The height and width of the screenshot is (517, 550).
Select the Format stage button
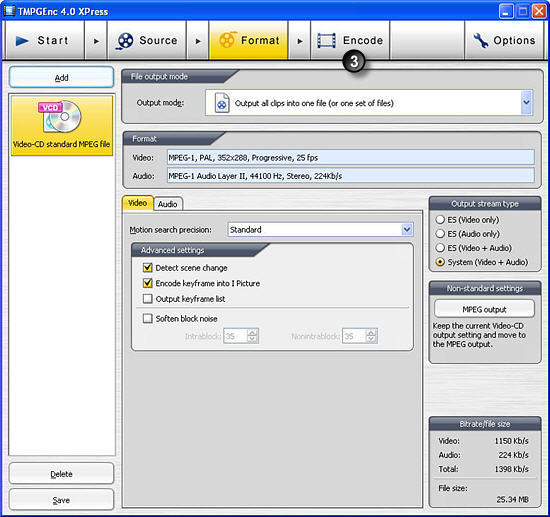click(x=249, y=40)
